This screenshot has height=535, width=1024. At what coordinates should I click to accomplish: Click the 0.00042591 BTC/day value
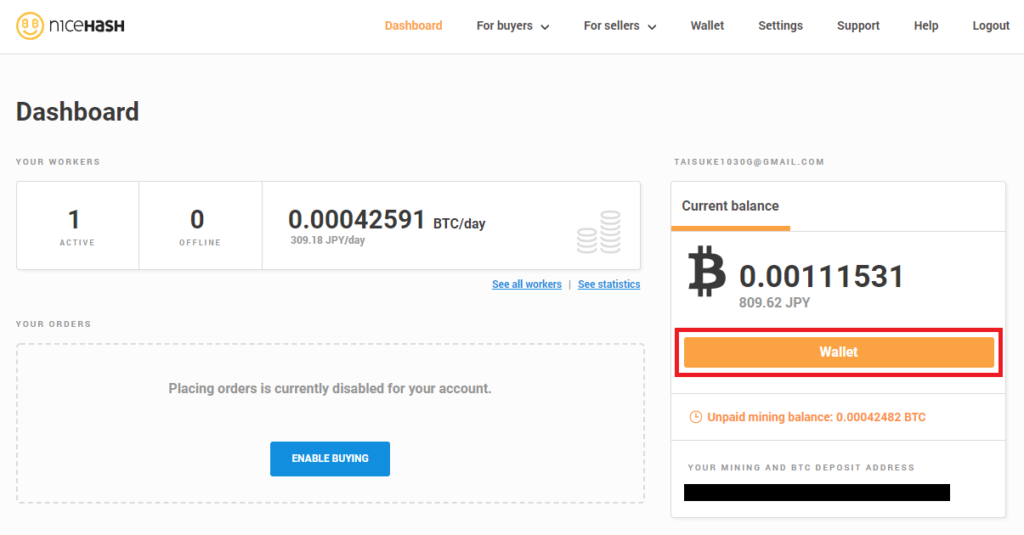click(x=387, y=220)
